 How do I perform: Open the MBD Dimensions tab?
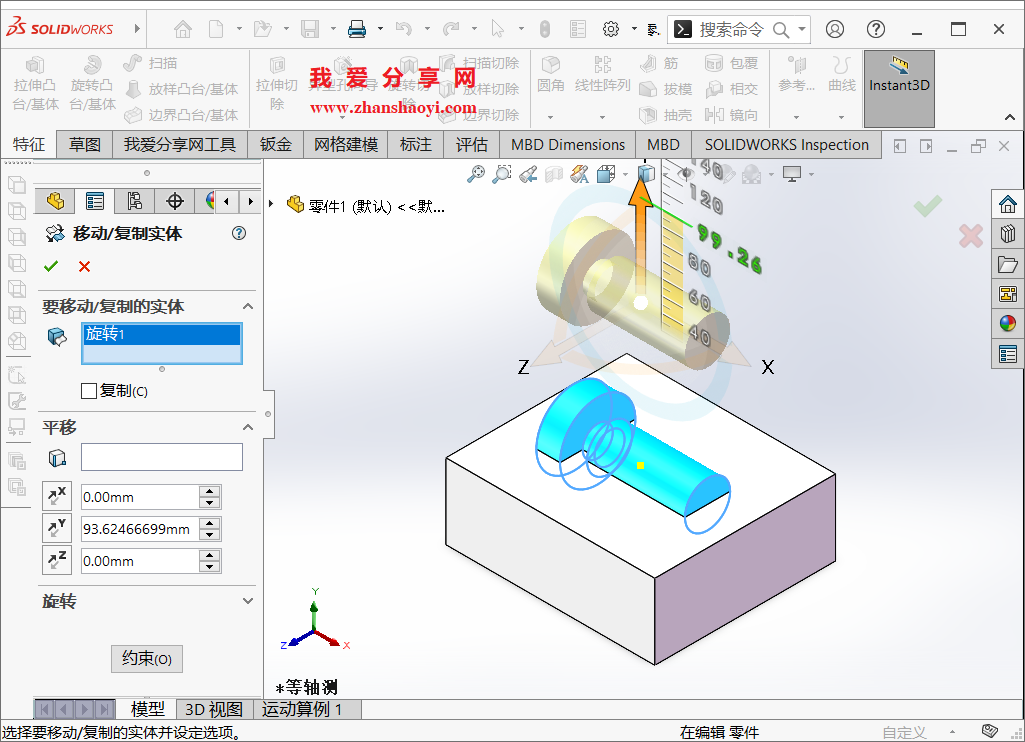pos(567,144)
